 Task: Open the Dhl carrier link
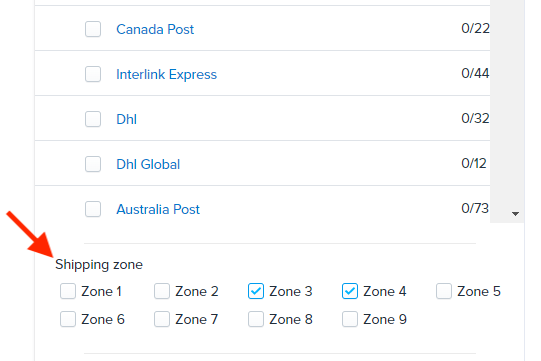click(126, 119)
